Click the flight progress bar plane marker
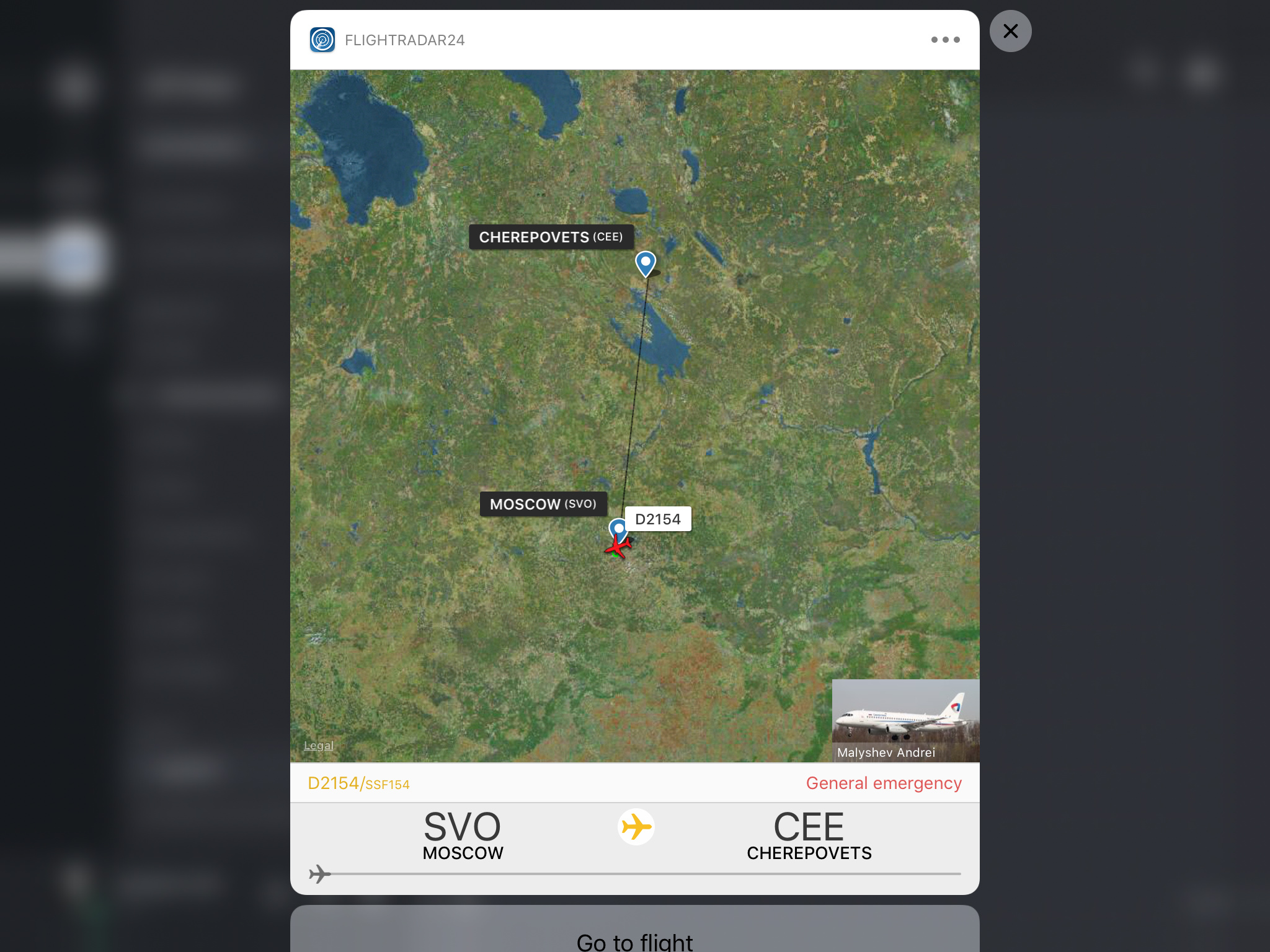 click(x=319, y=874)
